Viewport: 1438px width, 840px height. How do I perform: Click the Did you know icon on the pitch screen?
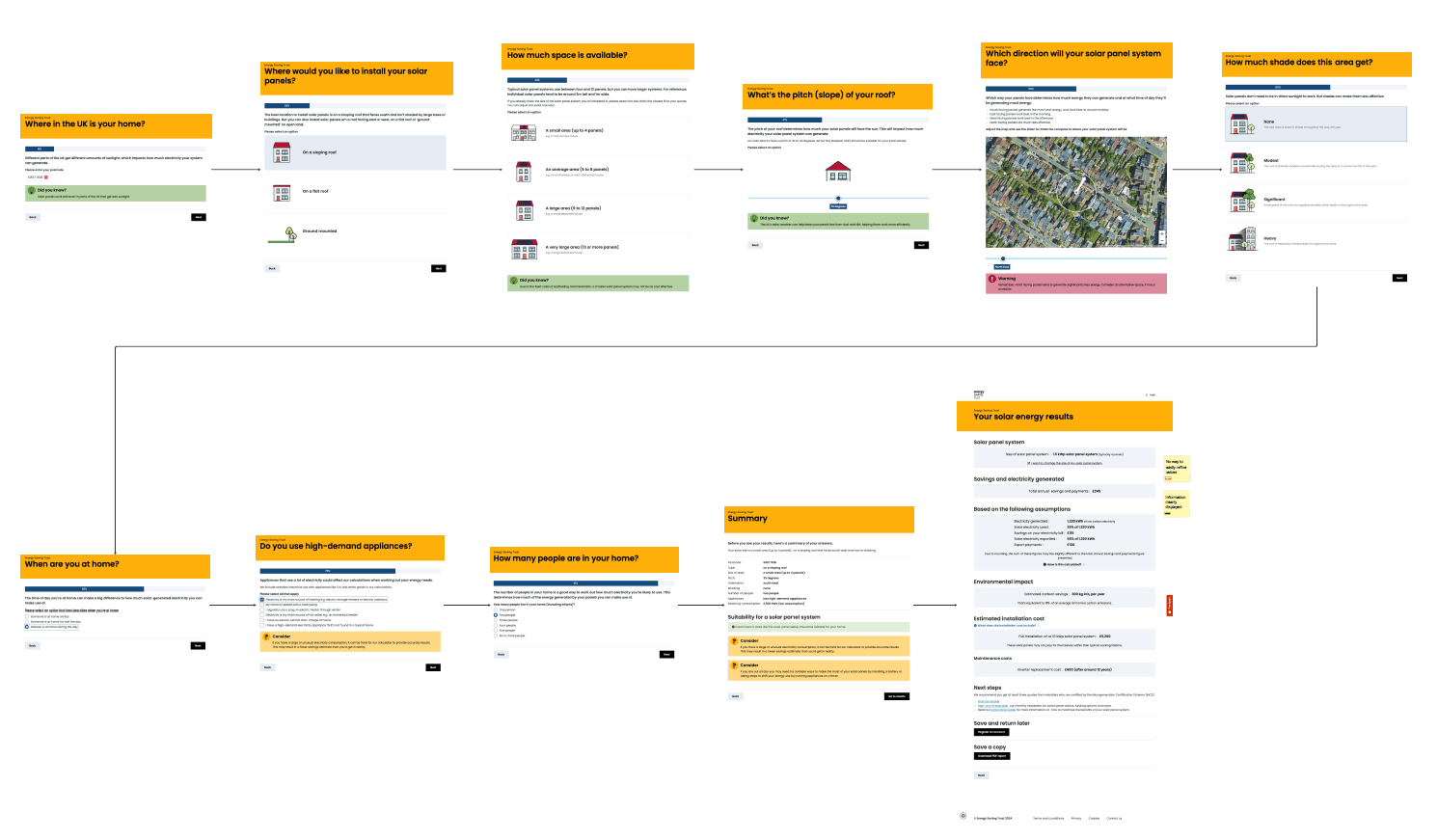click(754, 219)
